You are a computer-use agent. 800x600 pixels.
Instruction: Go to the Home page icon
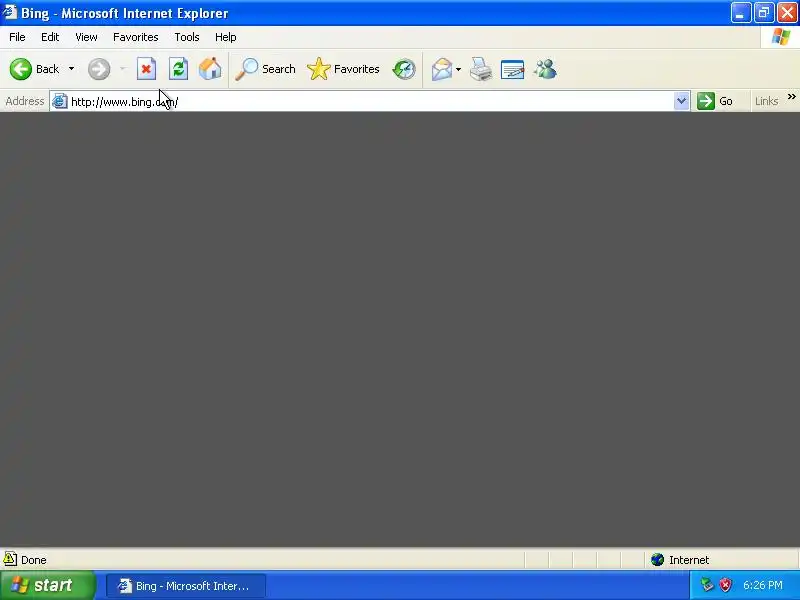(x=210, y=69)
